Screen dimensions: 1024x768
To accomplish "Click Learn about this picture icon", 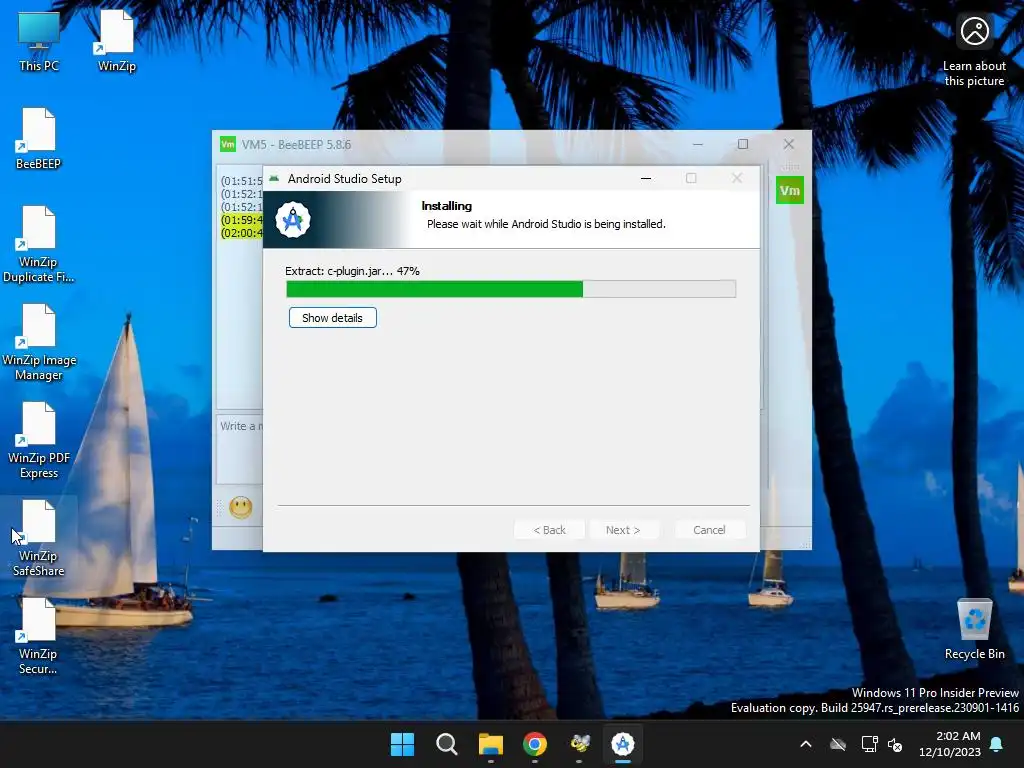I will coord(974,50).
